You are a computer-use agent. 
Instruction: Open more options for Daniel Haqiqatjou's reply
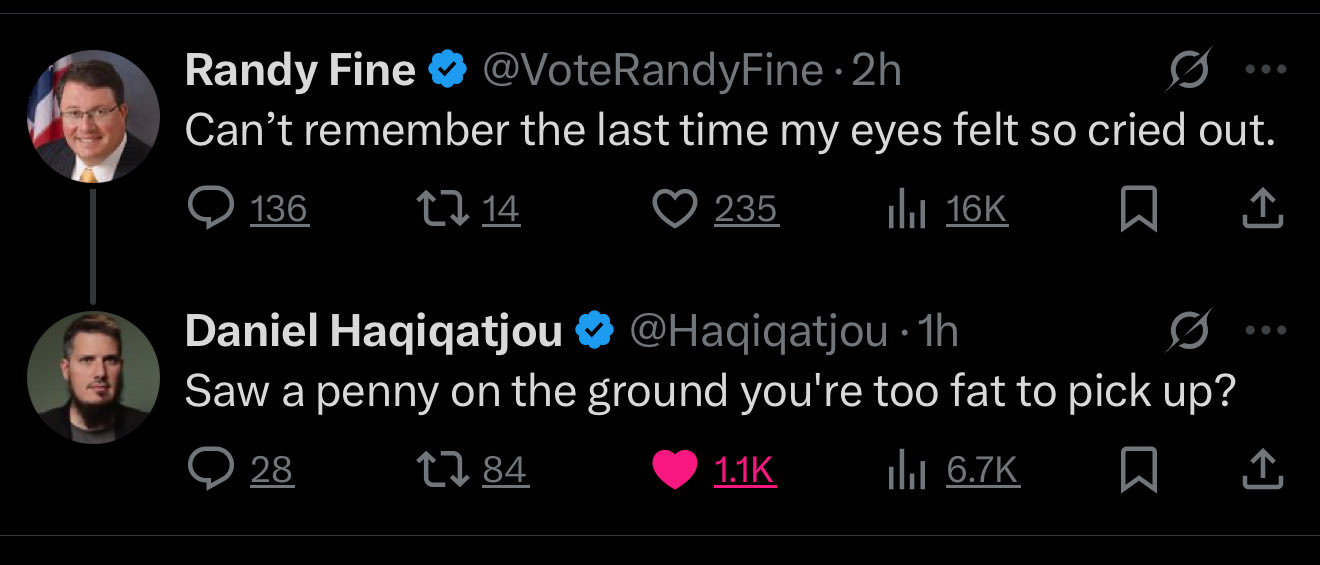(1263, 331)
